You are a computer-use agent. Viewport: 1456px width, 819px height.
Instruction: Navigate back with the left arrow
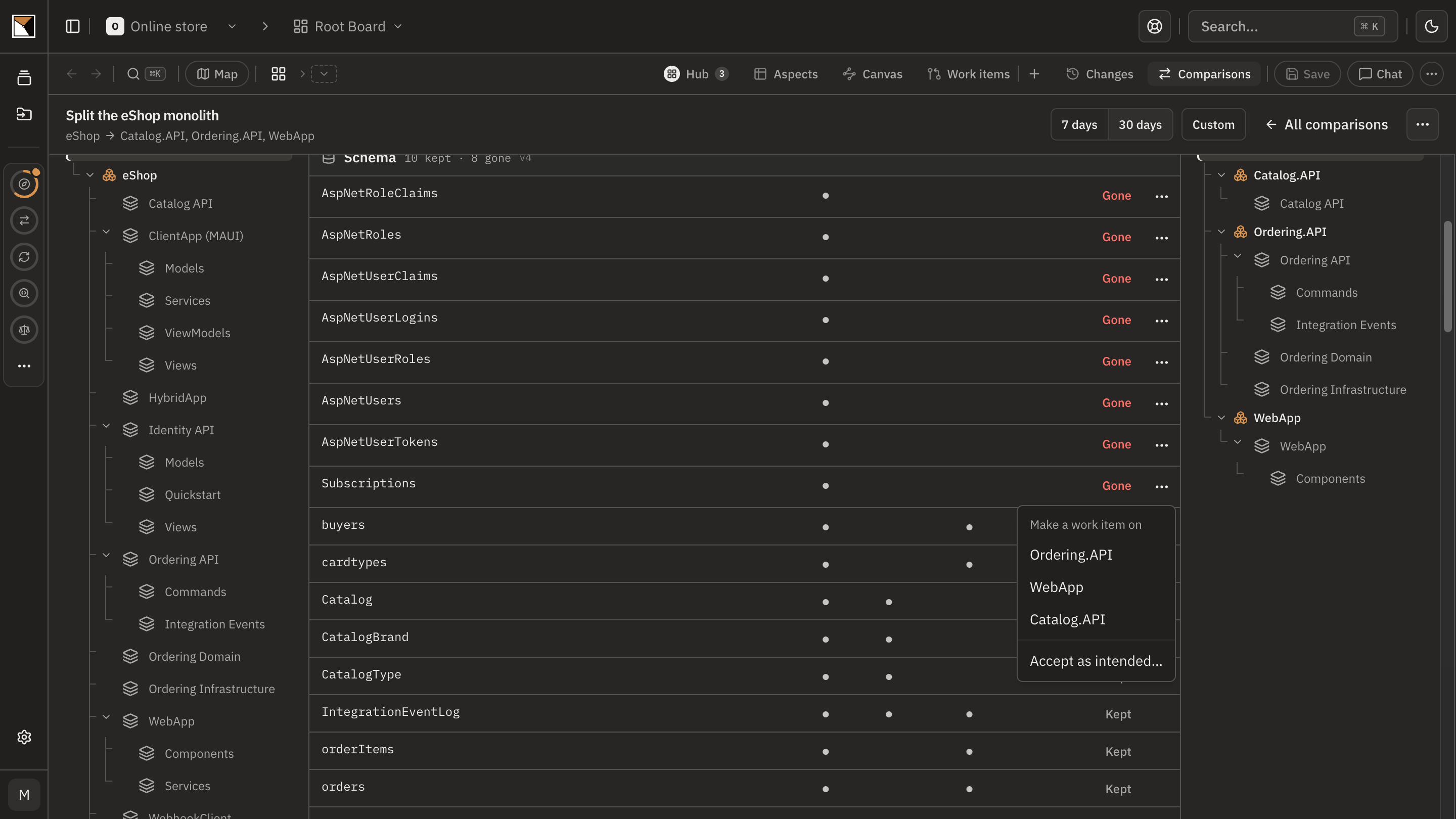coord(71,74)
